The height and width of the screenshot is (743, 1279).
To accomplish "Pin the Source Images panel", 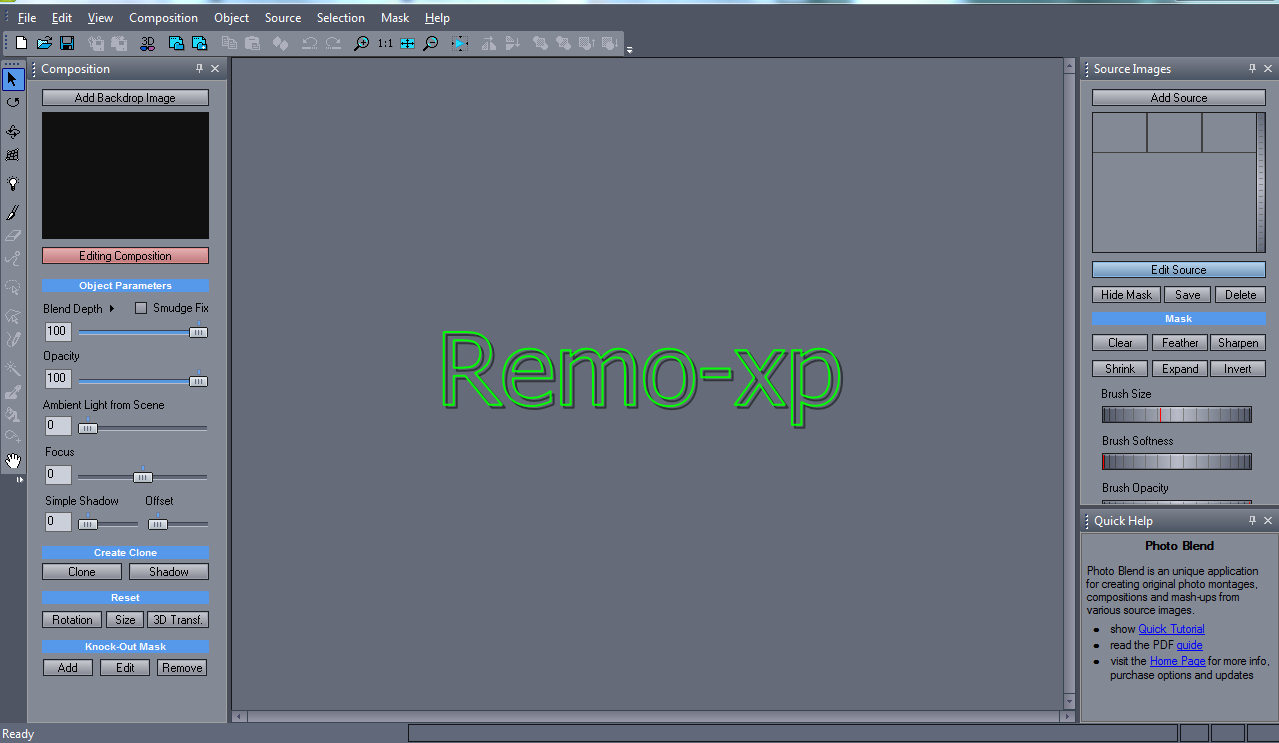I will point(1252,69).
